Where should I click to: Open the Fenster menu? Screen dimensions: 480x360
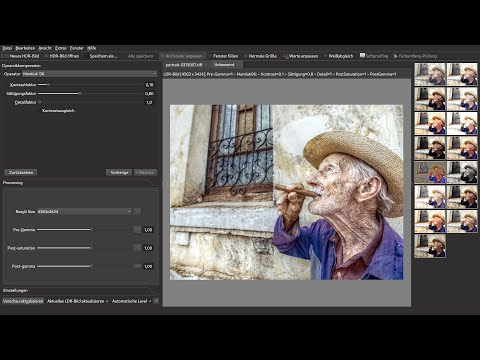[77, 48]
